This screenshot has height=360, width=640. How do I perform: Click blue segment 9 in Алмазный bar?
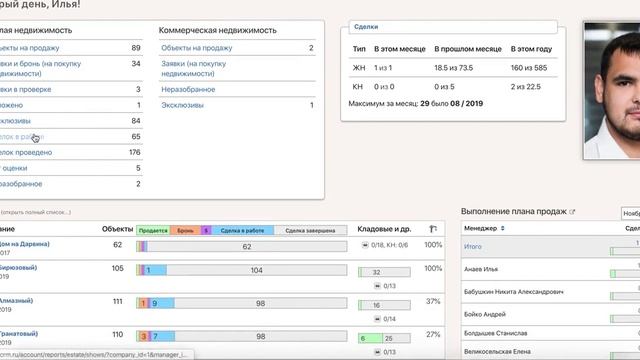pos(163,303)
